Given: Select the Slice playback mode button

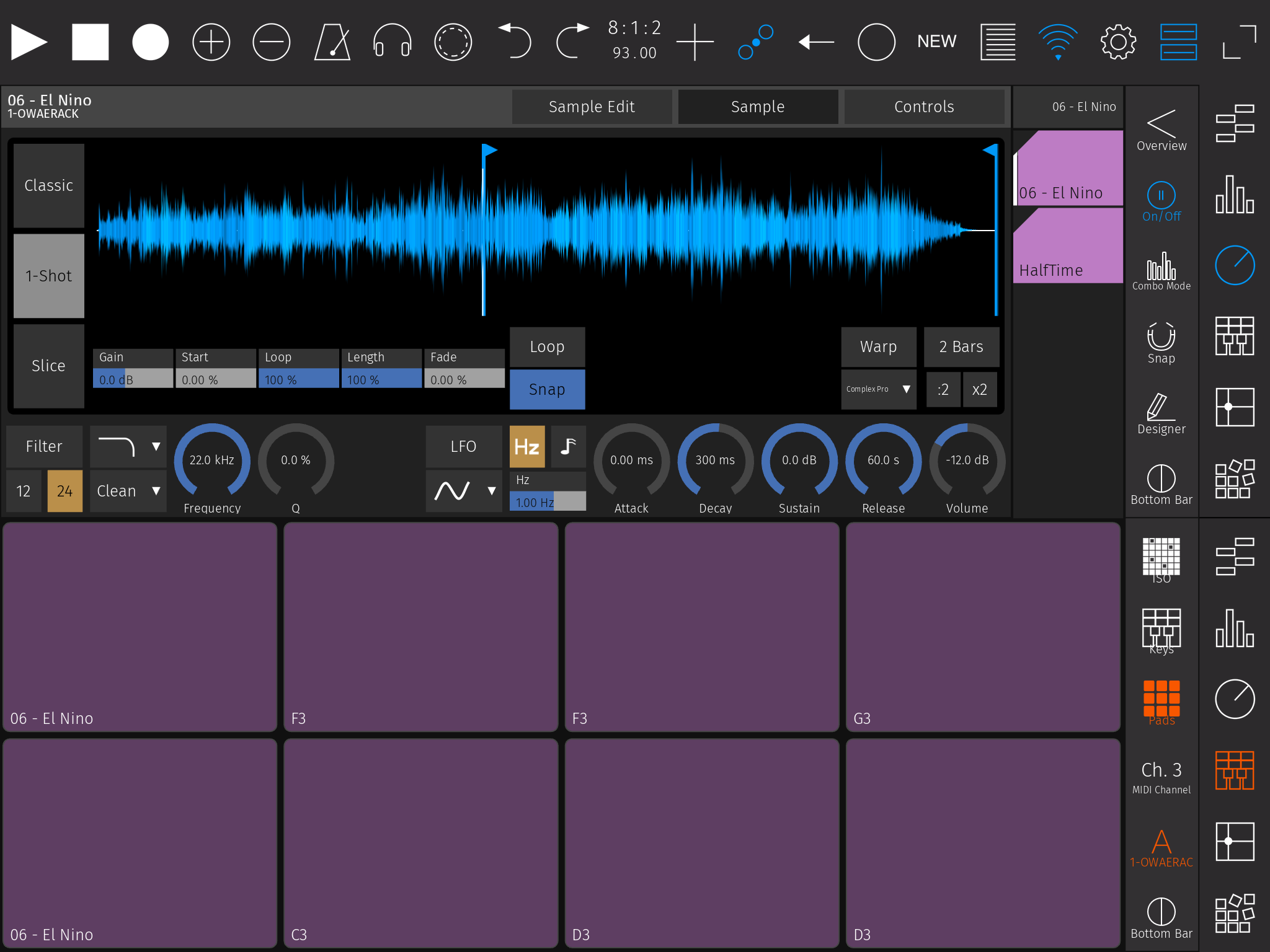Looking at the screenshot, I should coord(48,366).
